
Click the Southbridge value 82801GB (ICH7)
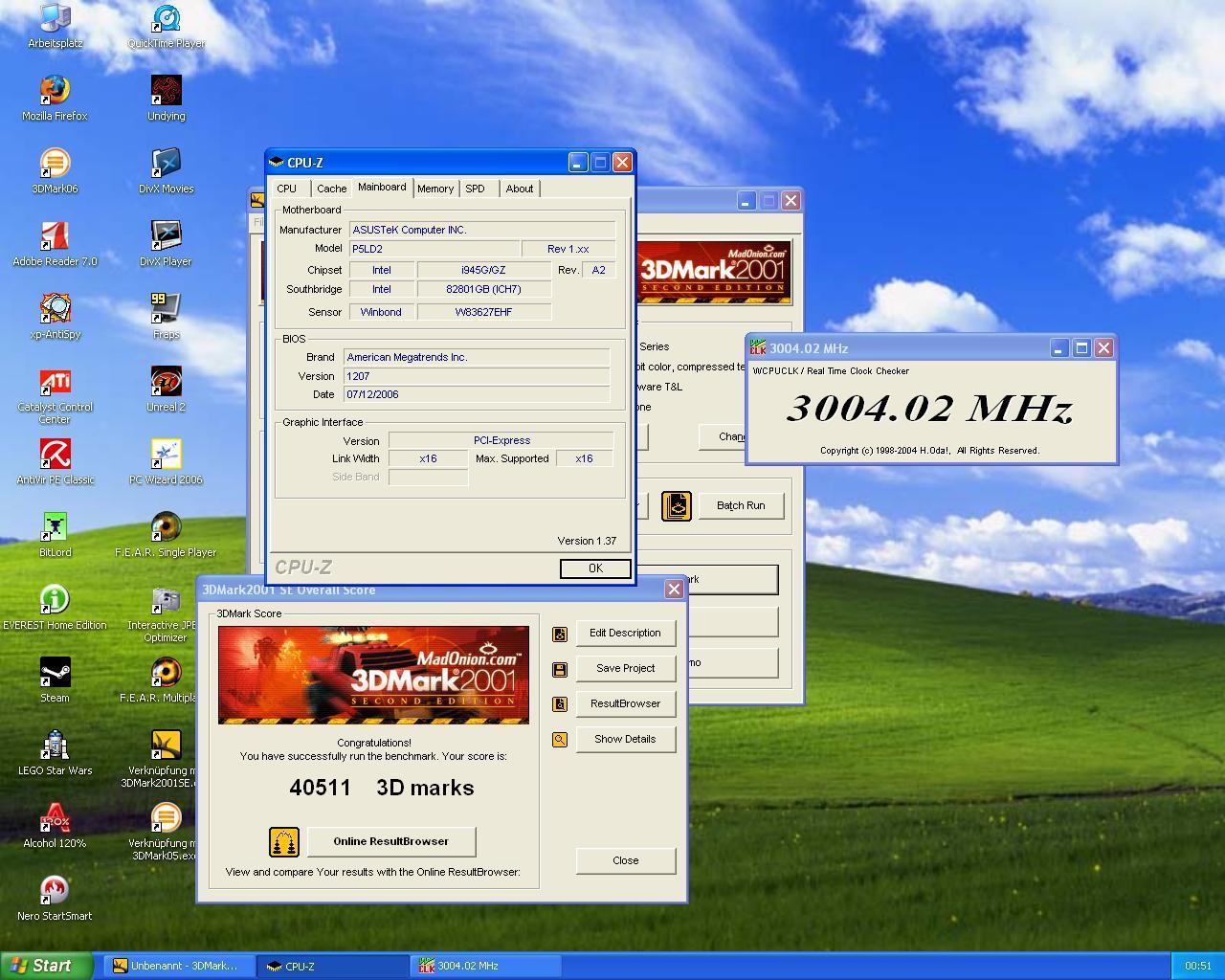483,289
